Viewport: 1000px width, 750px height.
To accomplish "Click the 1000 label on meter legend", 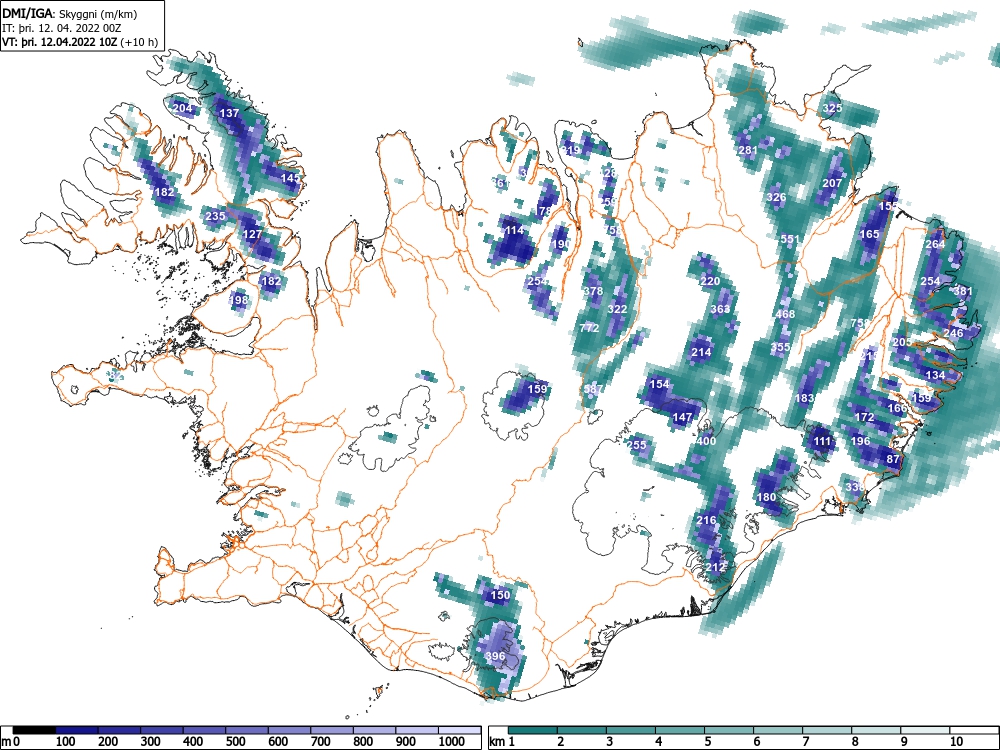I will pos(452,741).
